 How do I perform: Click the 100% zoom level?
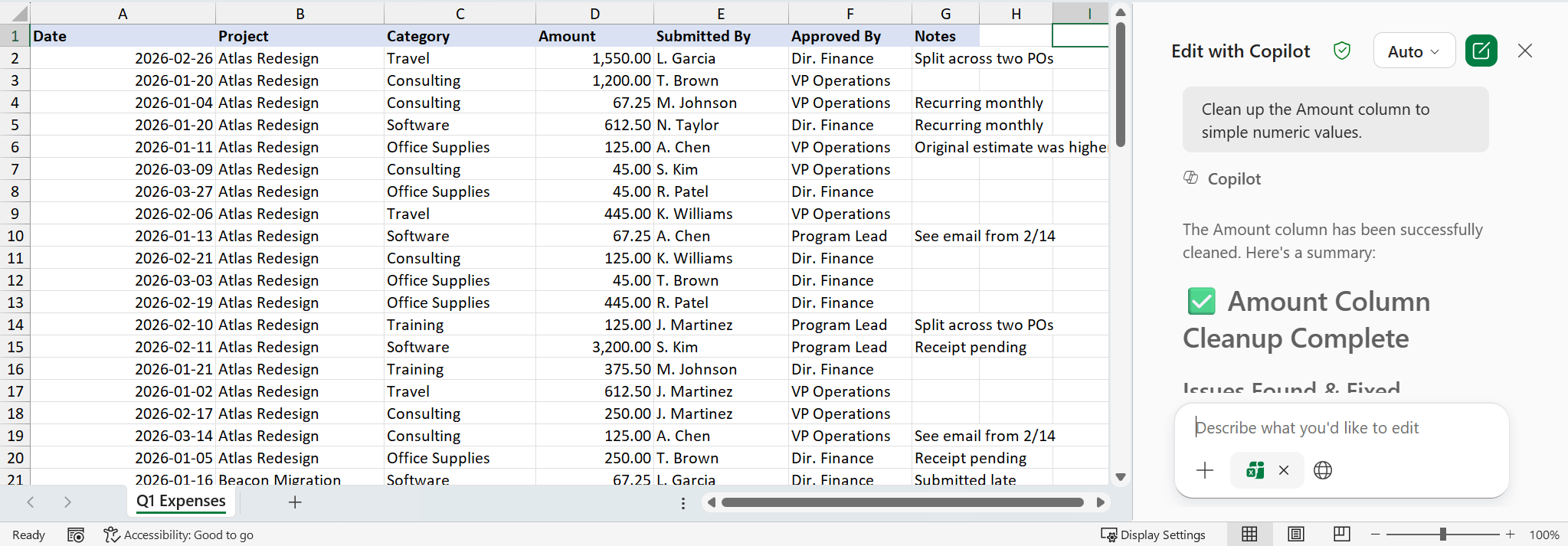[x=1543, y=535]
